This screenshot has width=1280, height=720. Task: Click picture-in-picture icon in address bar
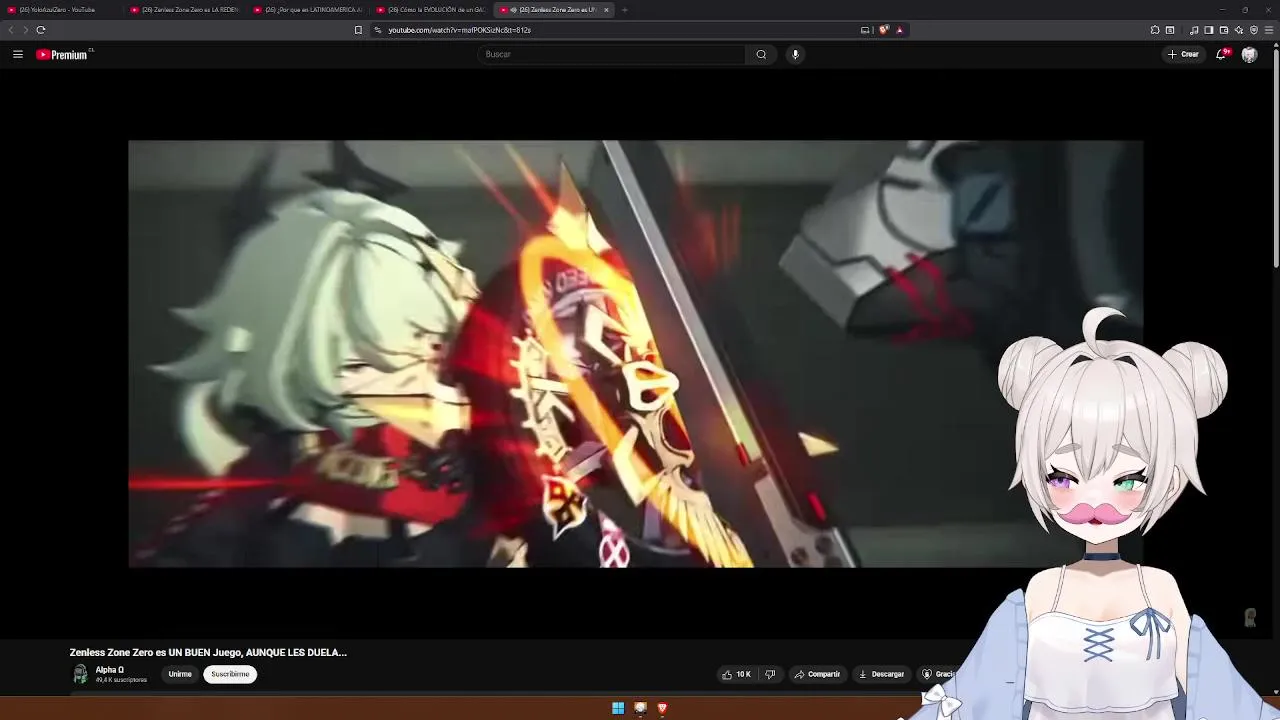click(865, 30)
